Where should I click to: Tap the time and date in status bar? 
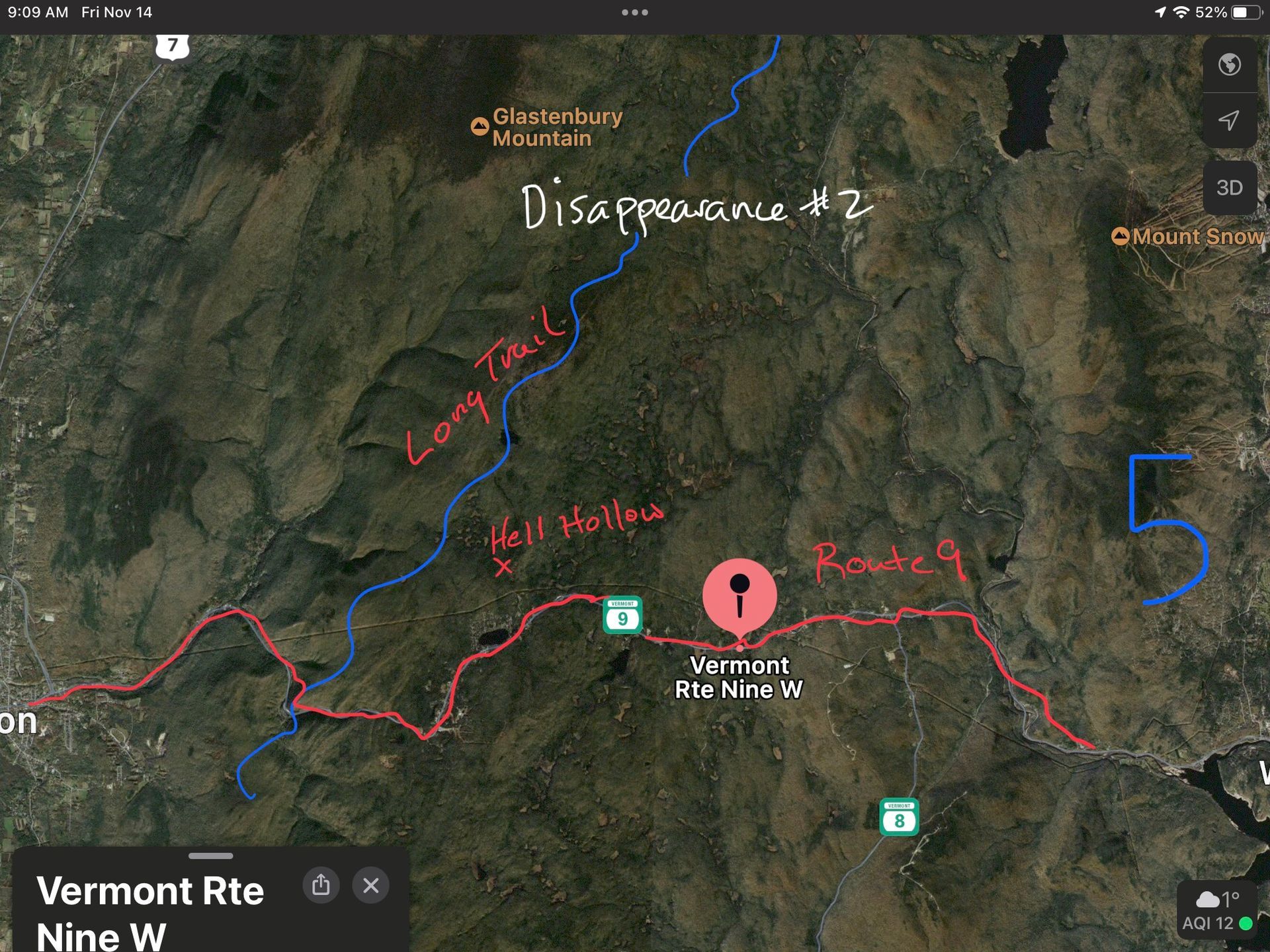[80, 13]
